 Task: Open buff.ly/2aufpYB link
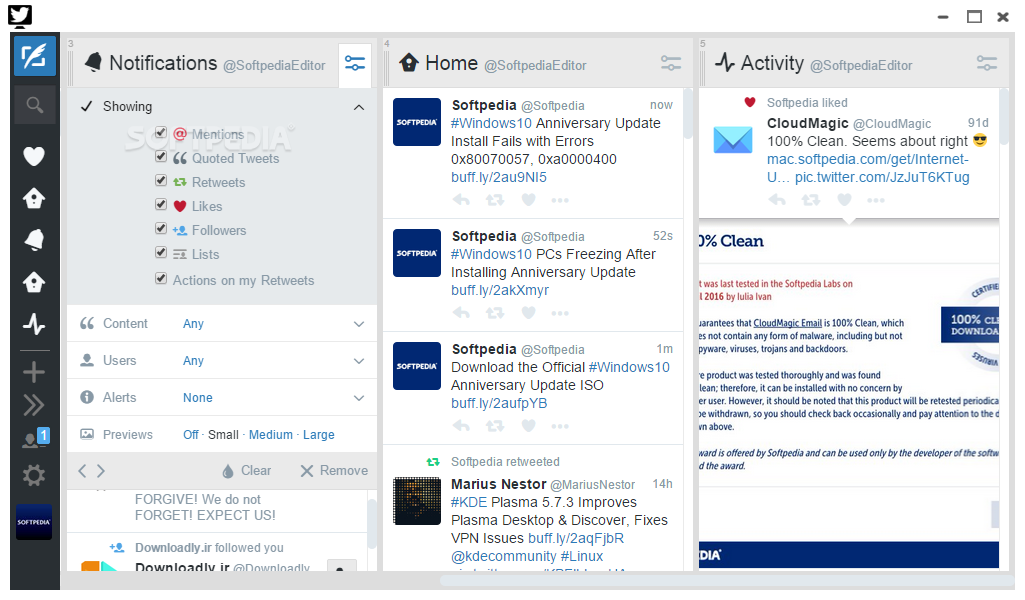tap(499, 403)
